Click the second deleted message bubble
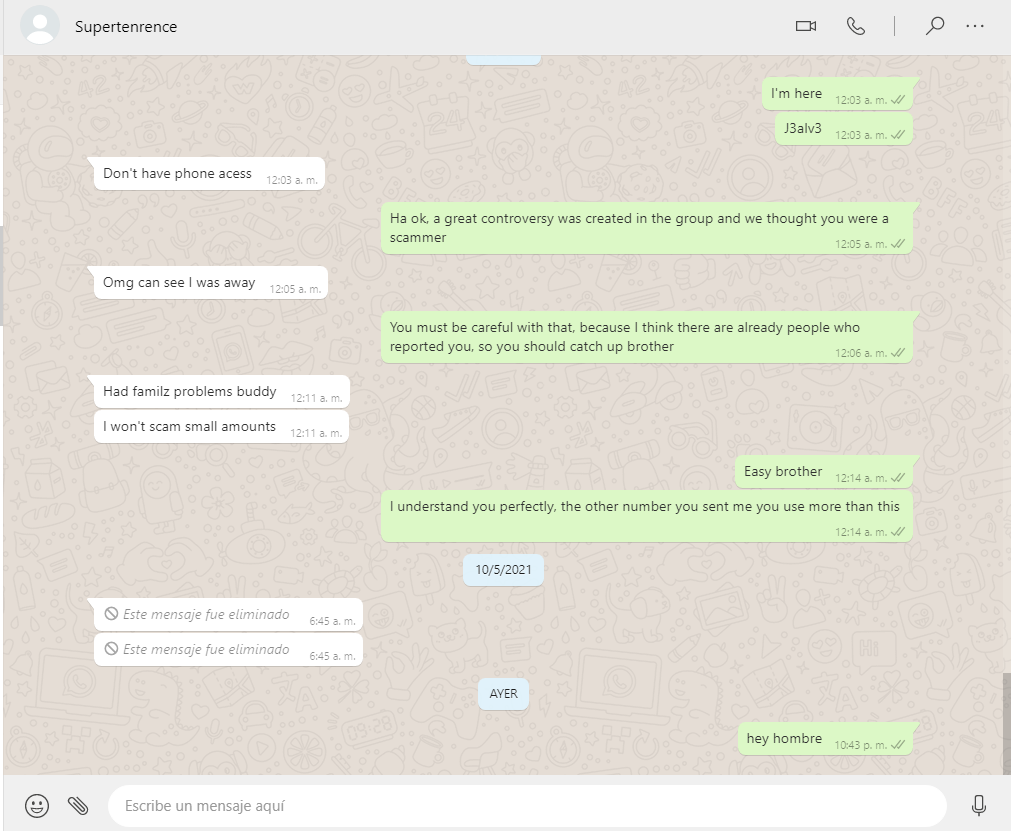This screenshot has height=831, width=1011. (228, 650)
